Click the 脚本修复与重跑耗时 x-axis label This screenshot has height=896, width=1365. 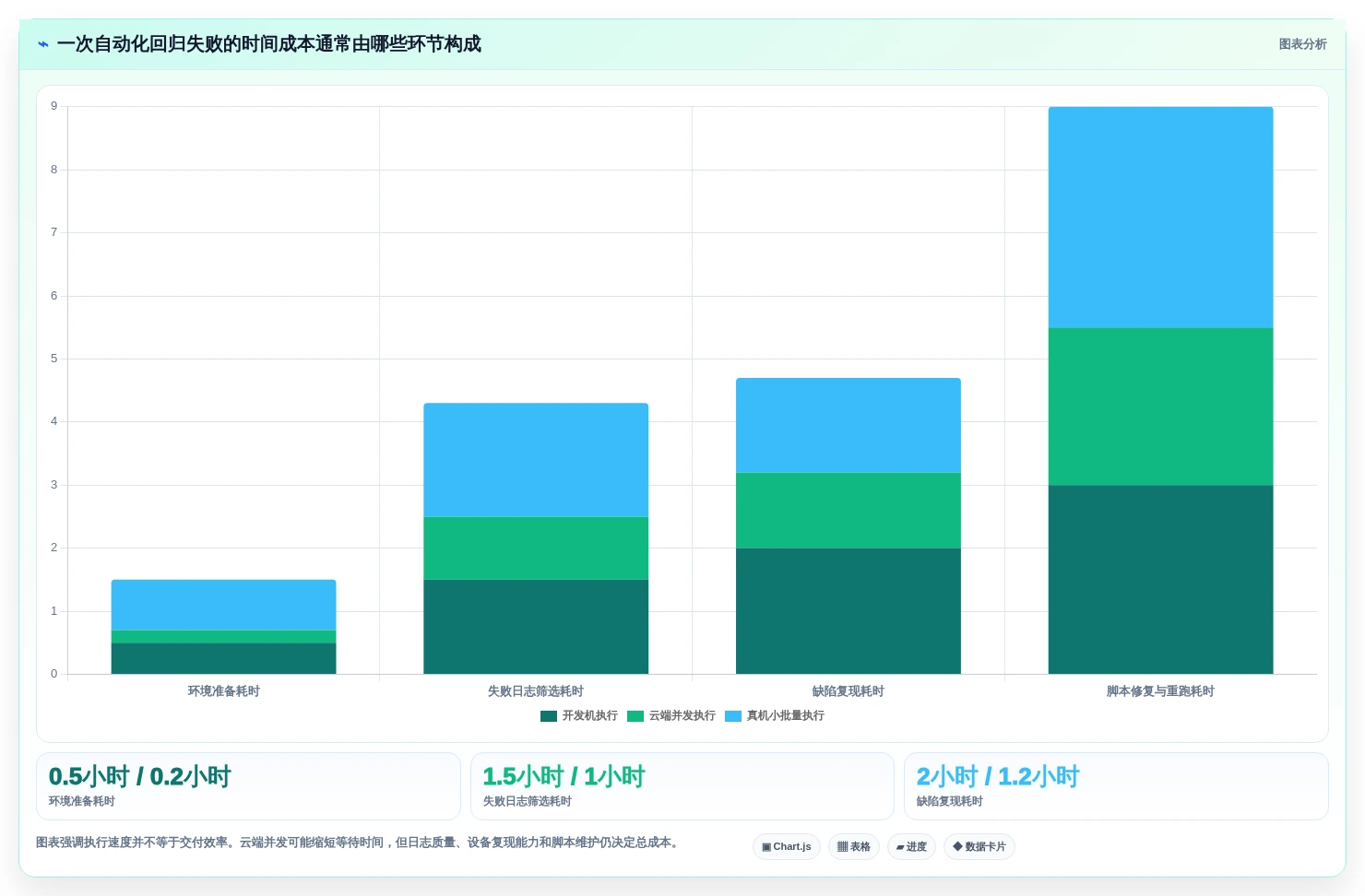(1160, 691)
